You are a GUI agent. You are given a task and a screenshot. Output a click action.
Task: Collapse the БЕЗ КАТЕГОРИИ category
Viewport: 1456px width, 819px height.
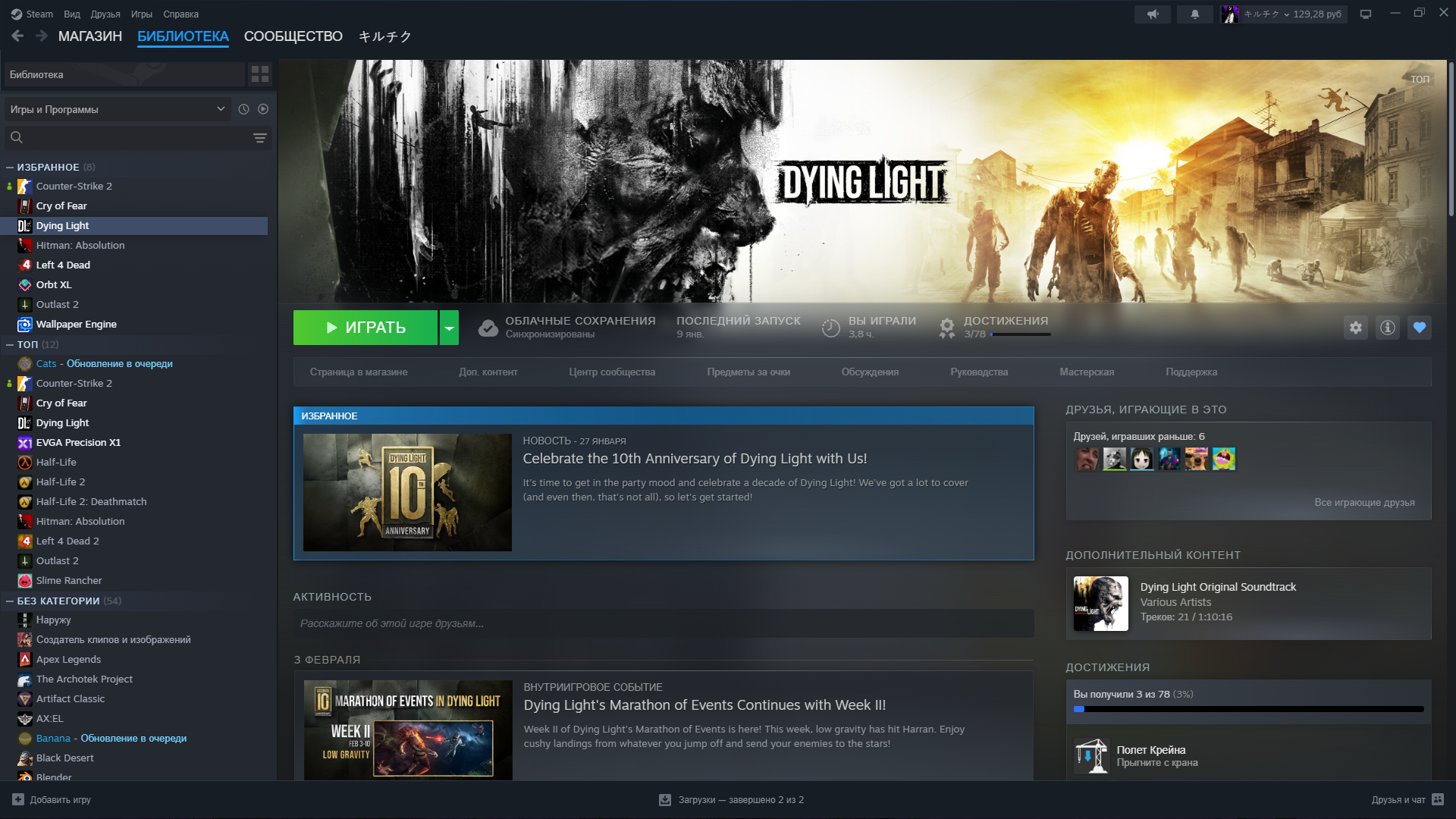click(10, 601)
